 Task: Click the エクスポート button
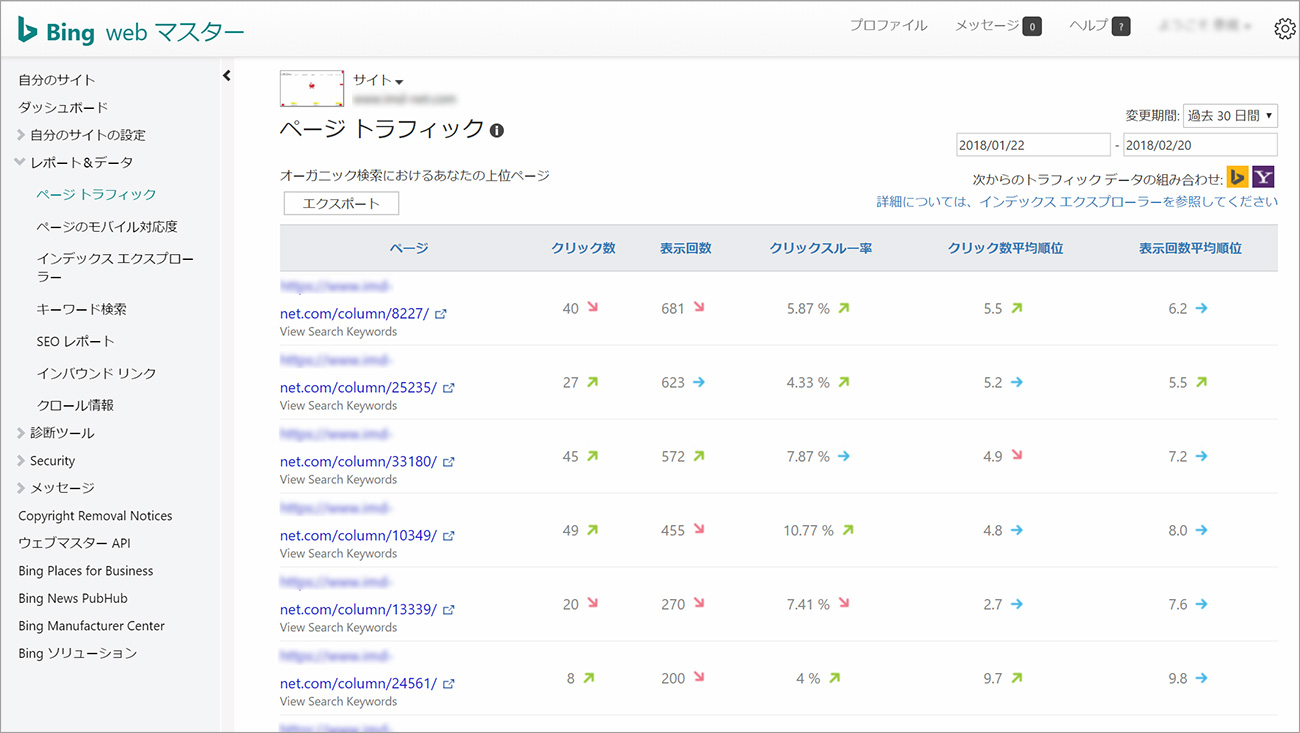[341, 203]
